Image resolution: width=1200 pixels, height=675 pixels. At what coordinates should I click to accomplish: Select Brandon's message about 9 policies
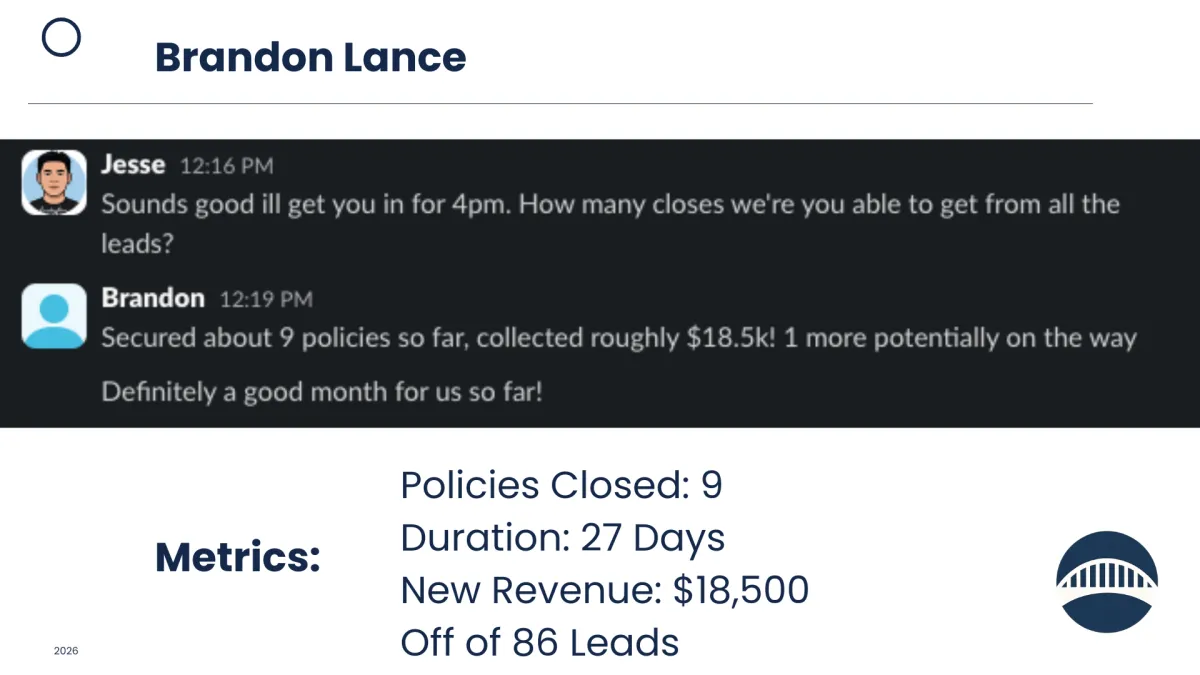tap(618, 338)
